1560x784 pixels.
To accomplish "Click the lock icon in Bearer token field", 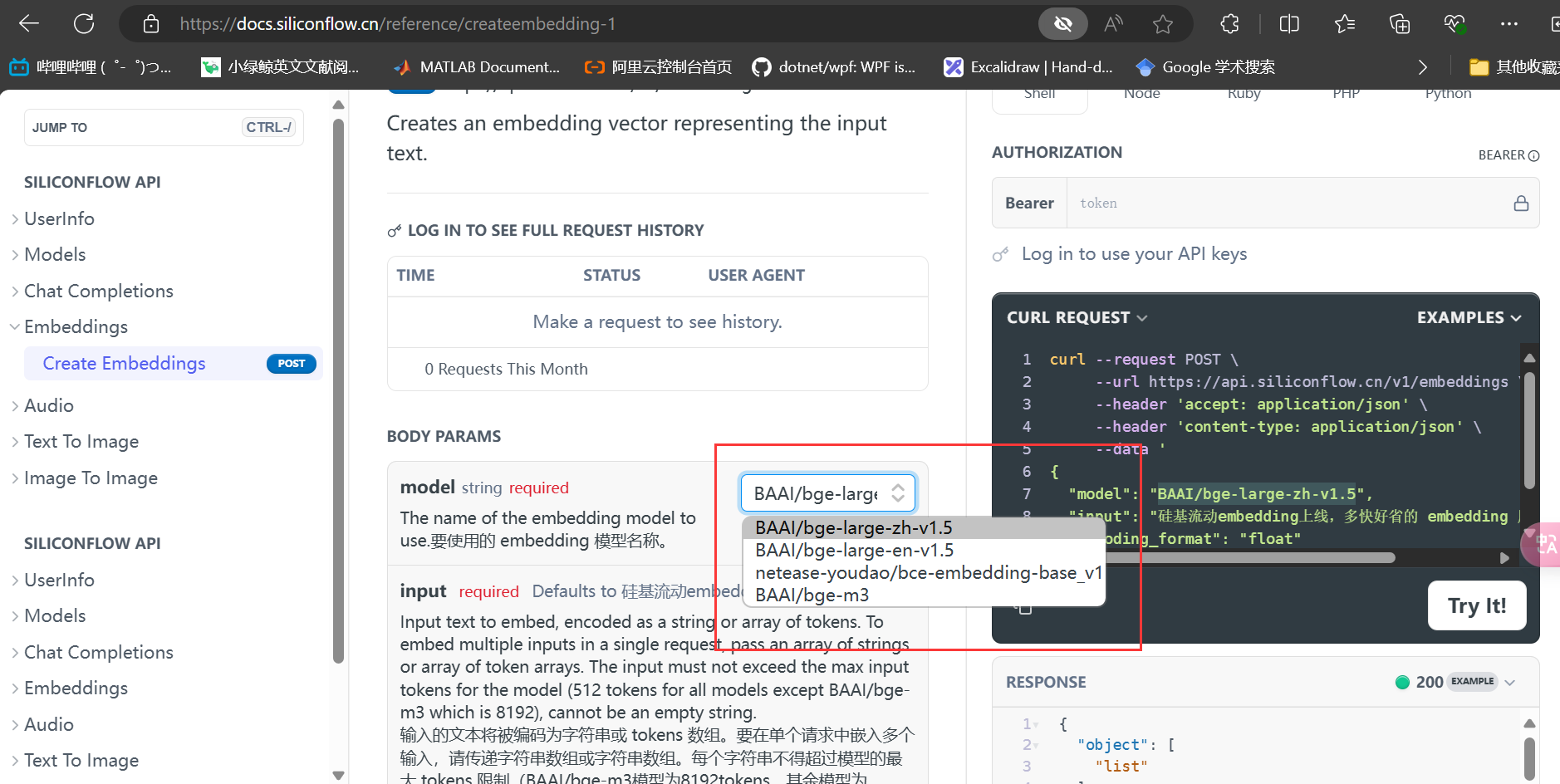I will [x=1521, y=203].
